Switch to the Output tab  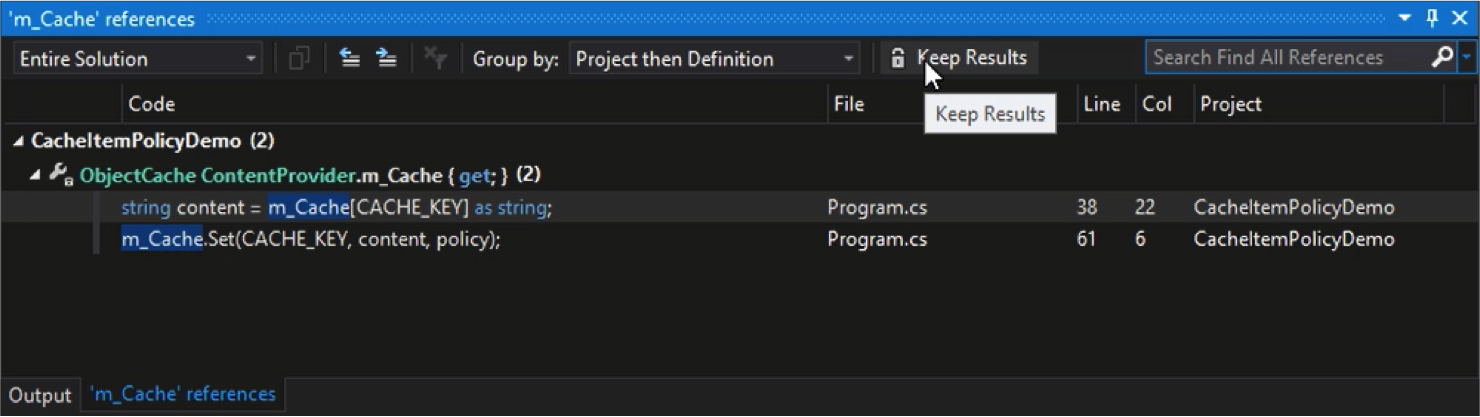pyautogui.click(x=40, y=395)
